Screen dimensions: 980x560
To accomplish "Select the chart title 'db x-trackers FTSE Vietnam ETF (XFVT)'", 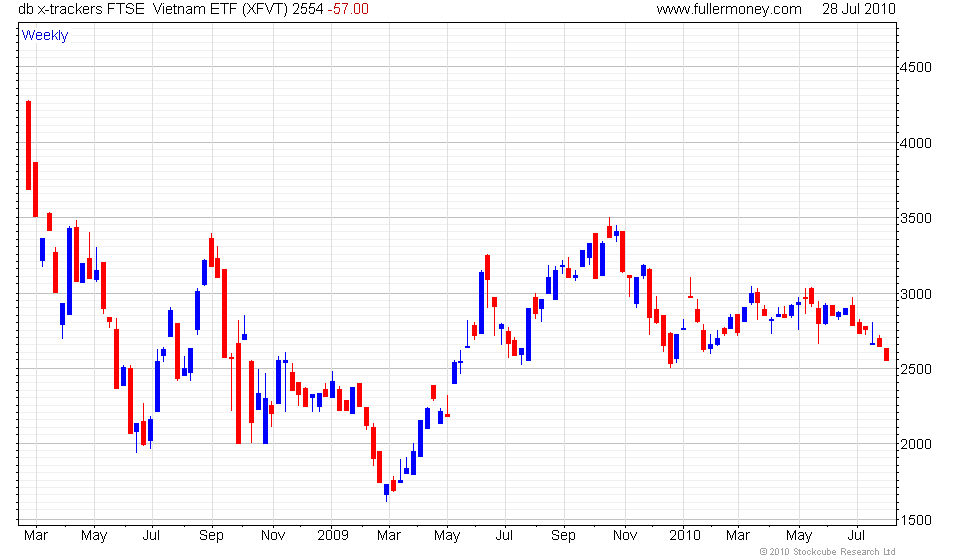I will (x=154, y=9).
